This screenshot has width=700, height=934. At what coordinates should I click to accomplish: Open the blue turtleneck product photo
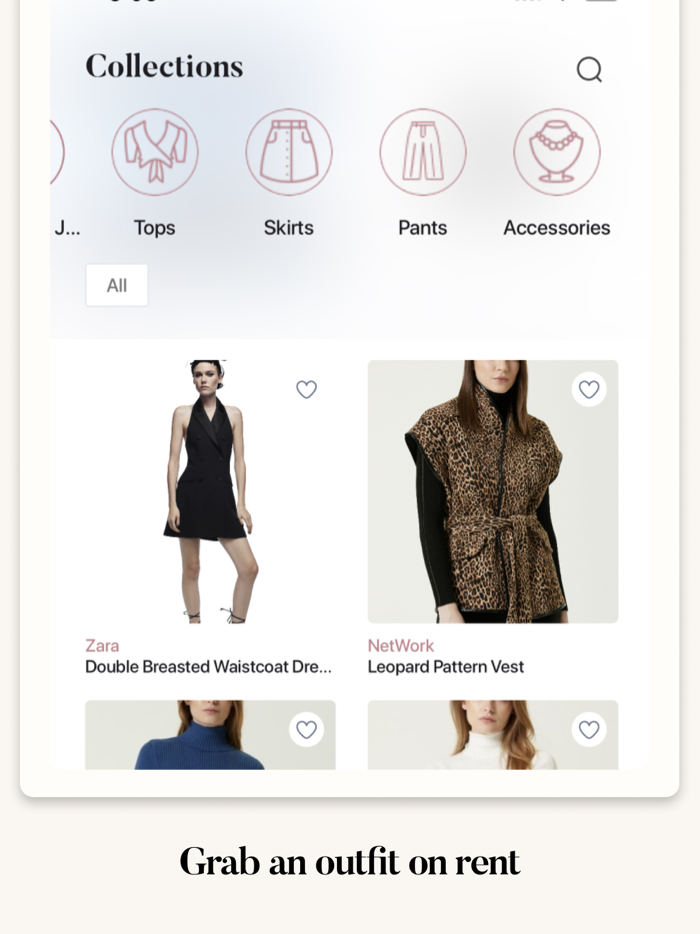click(210, 734)
